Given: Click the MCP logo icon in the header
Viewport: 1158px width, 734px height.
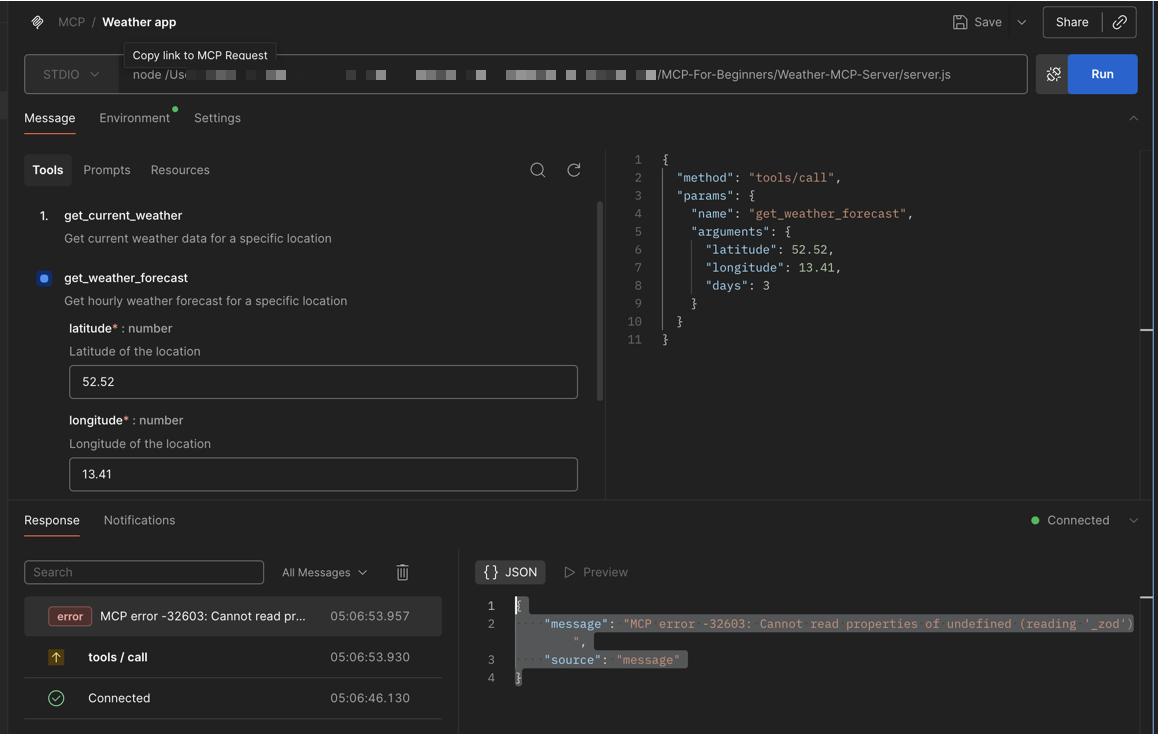Looking at the screenshot, I should point(37,22).
